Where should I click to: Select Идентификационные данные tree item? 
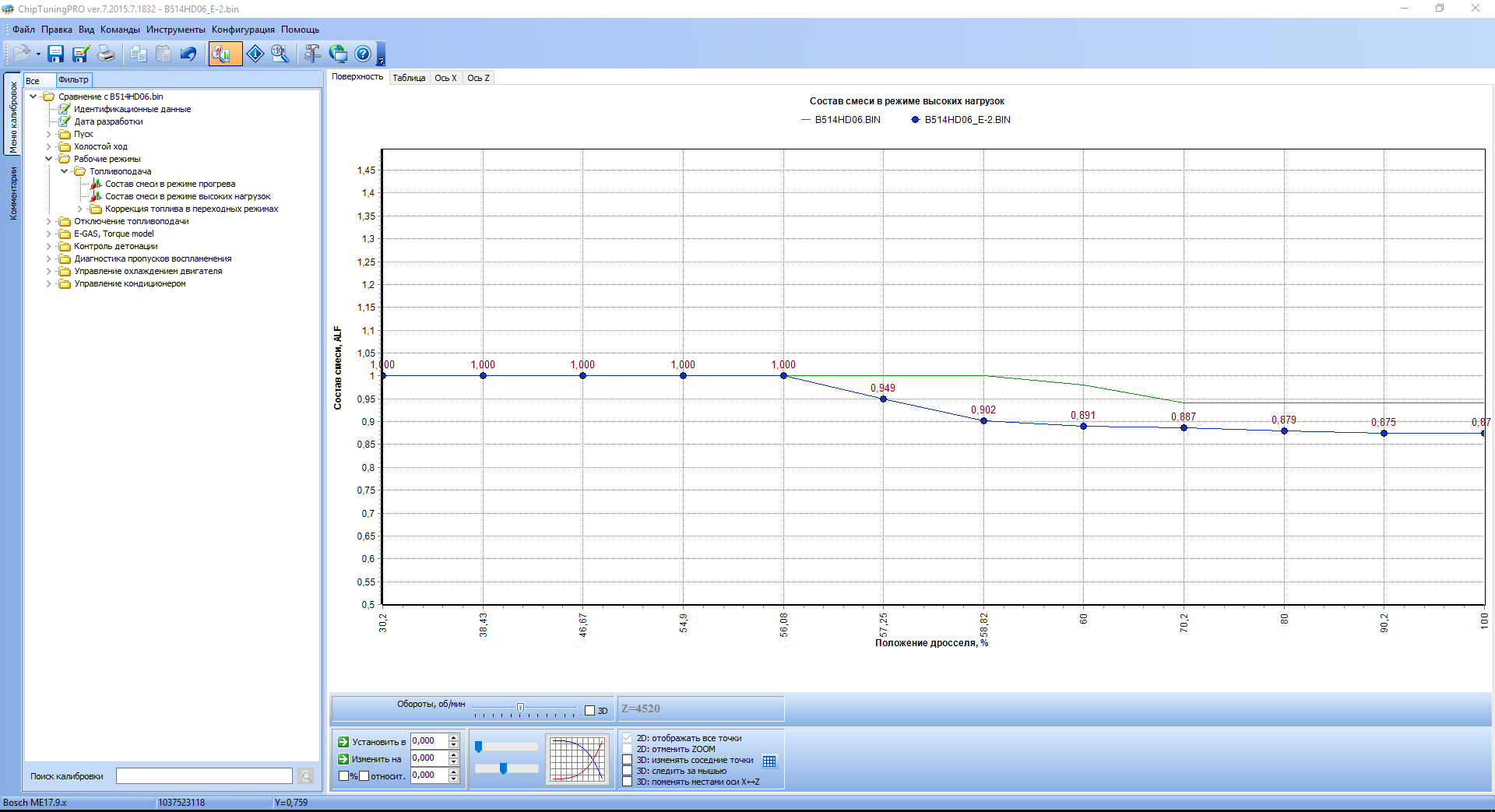[x=132, y=109]
